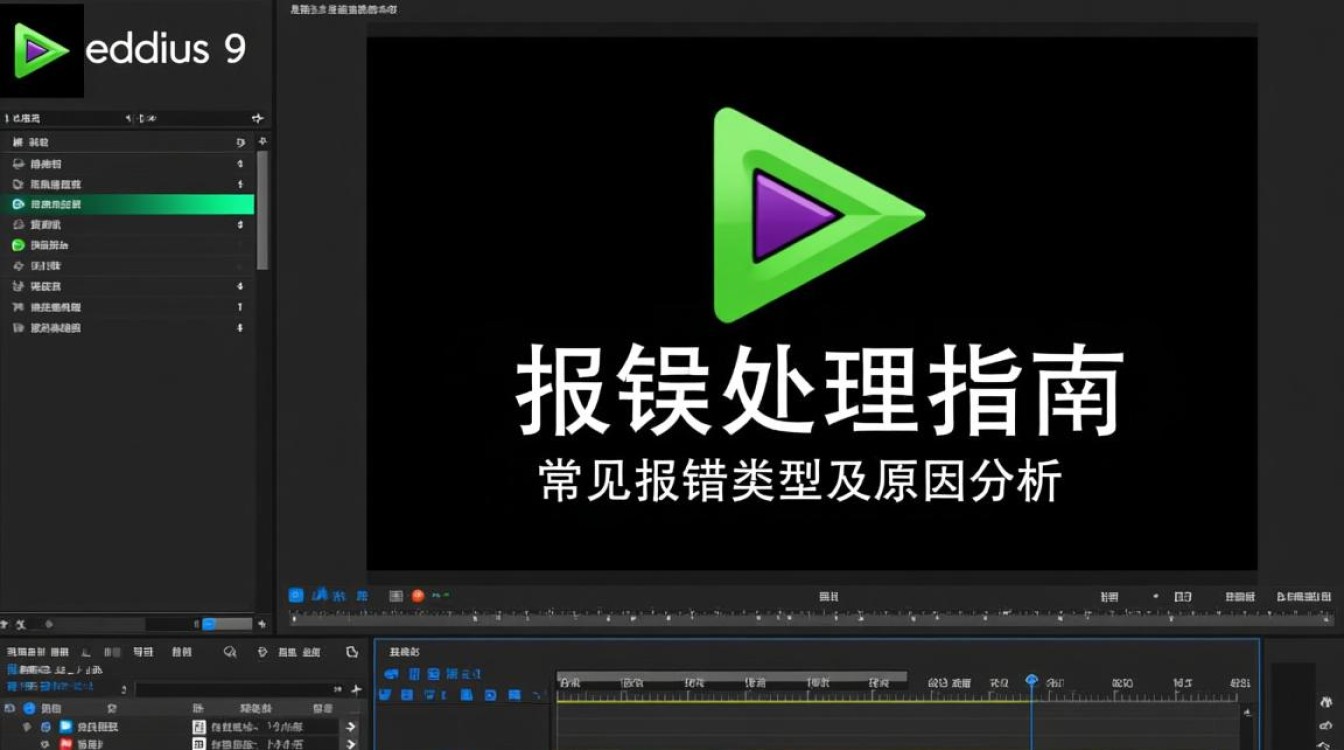Viewport: 1344px width, 750px height.
Task: Click the last blue square icon in timeline's lower row
Action: [x=514, y=695]
